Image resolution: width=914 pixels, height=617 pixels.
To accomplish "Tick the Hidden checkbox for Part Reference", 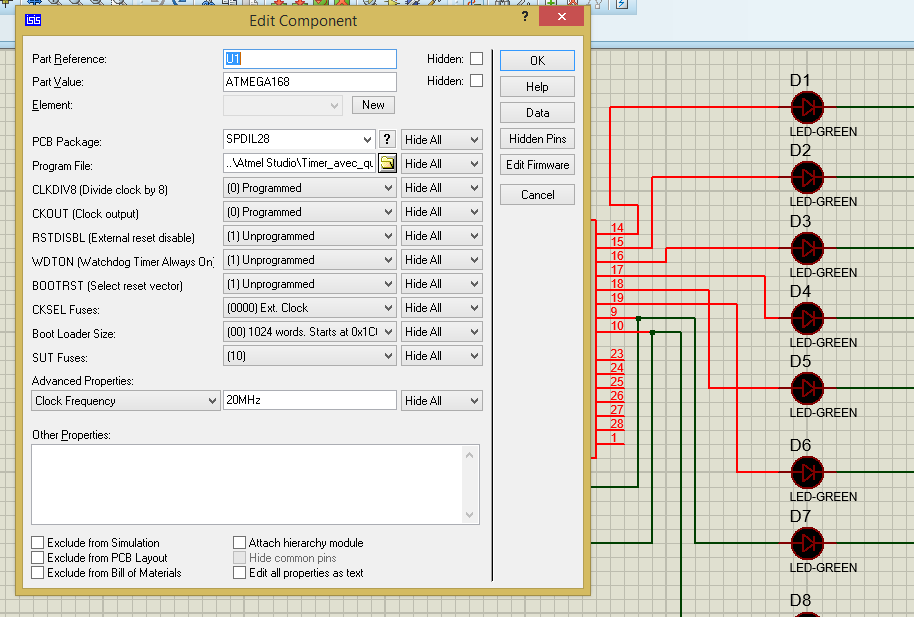I will click(476, 59).
